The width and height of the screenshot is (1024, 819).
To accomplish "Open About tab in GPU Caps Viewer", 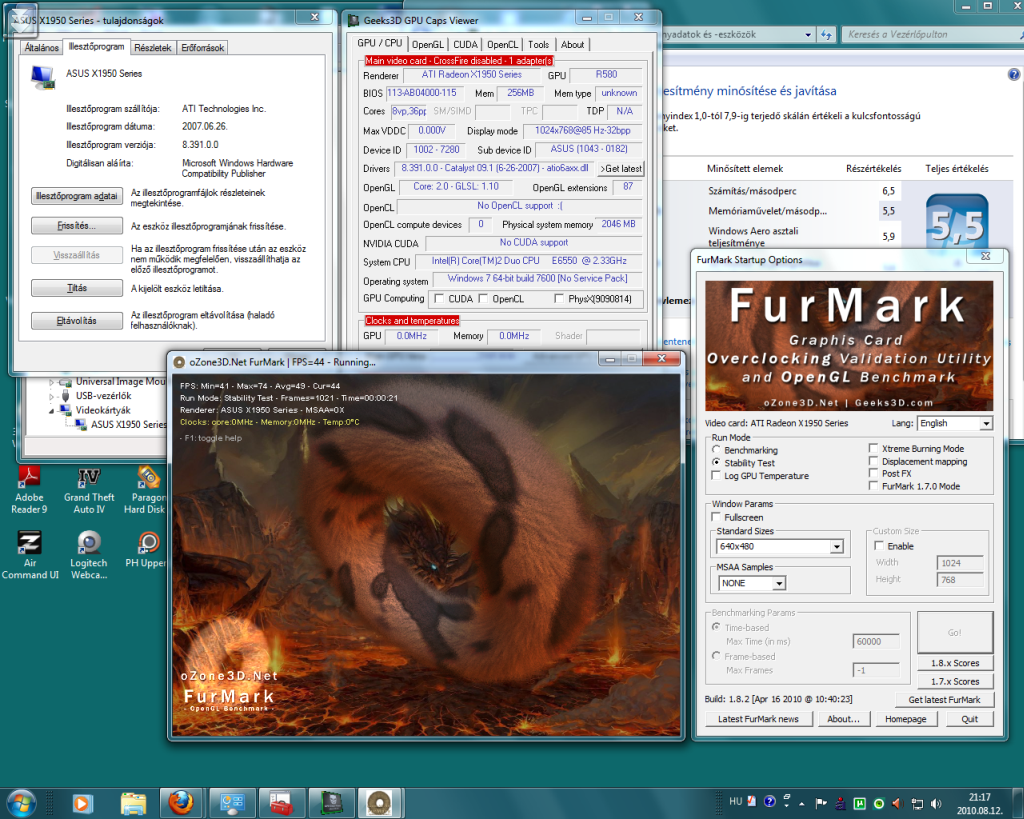I will pyautogui.click(x=573, y=44).
